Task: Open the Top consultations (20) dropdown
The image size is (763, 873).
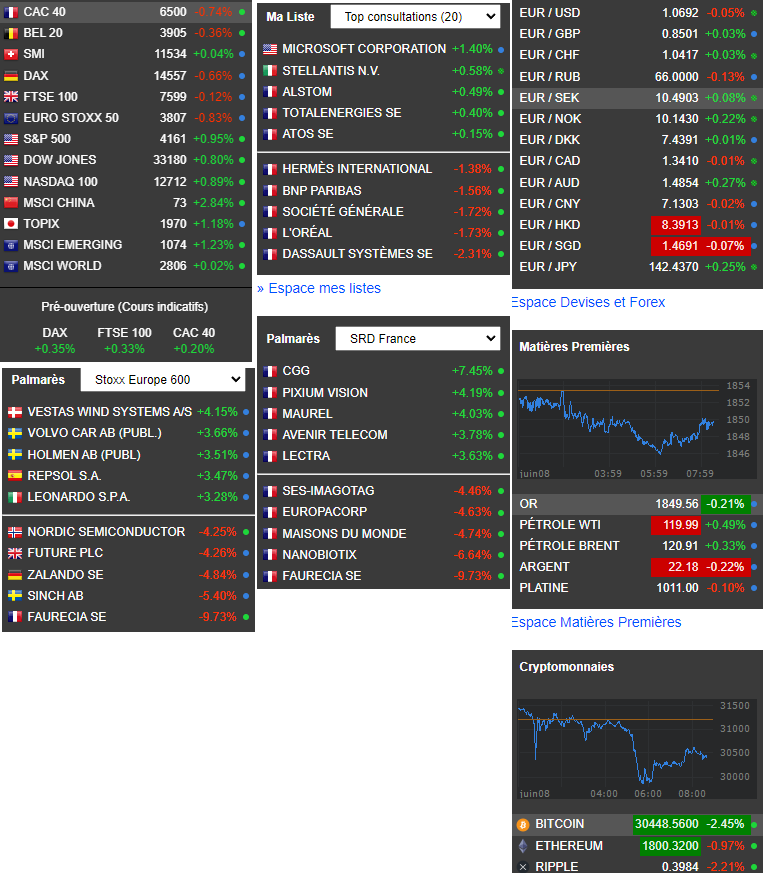Action: 415,17
